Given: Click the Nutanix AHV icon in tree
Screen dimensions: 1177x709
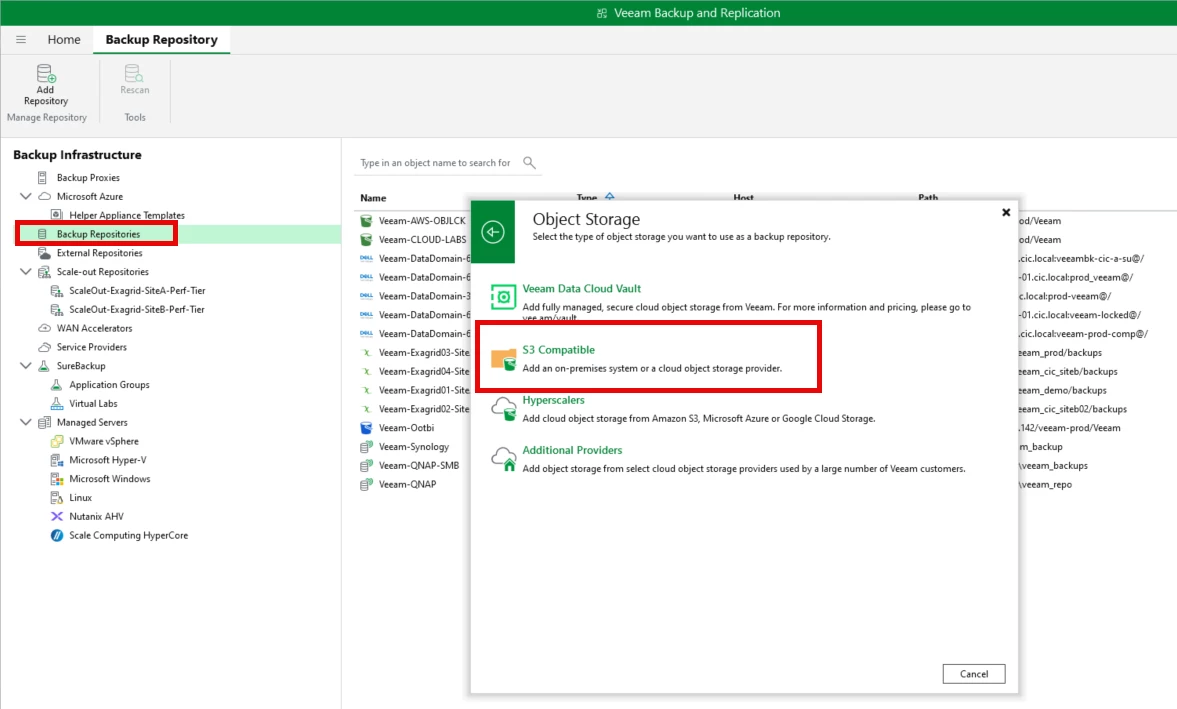Looking at the screenshot, I should point(57,517).
